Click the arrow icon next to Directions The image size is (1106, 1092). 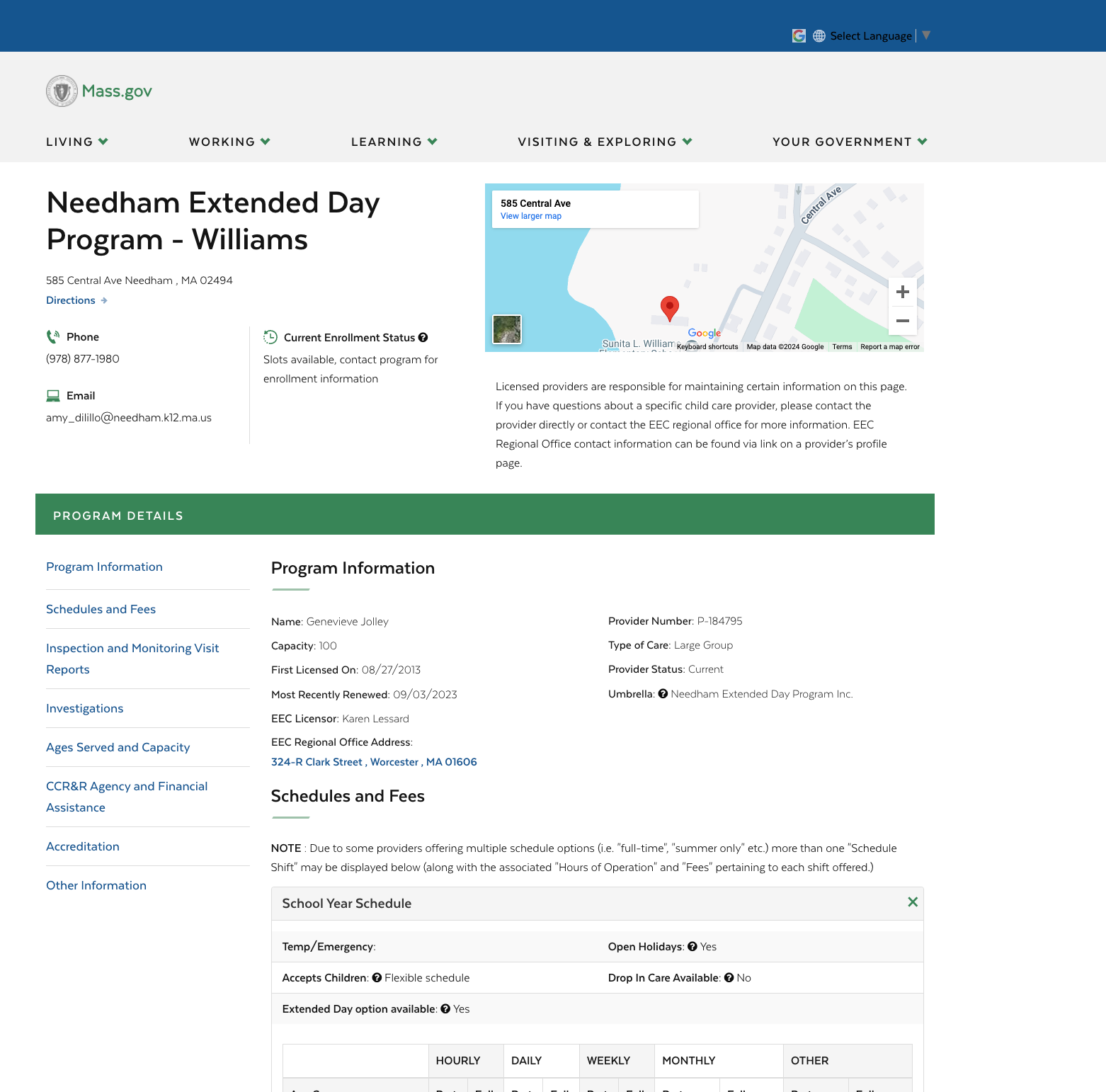(x=104, y=300)
